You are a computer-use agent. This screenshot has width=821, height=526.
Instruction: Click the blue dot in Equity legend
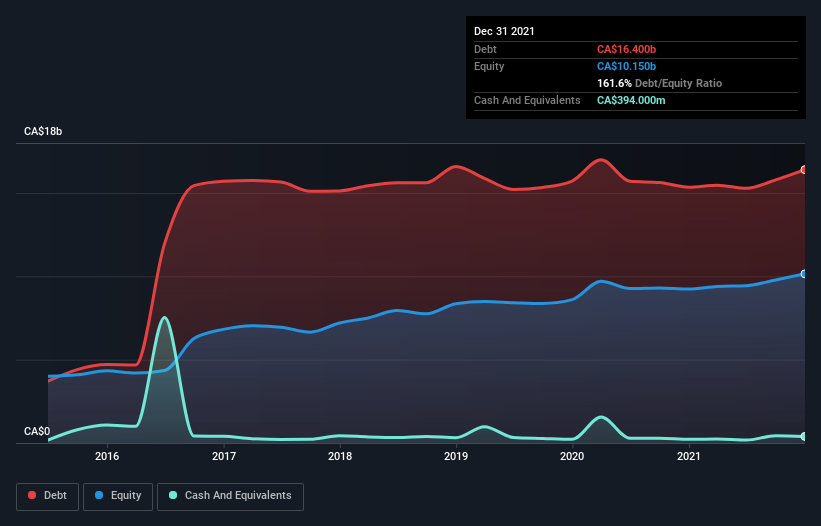pyautogui.click(x=98, y=495)
